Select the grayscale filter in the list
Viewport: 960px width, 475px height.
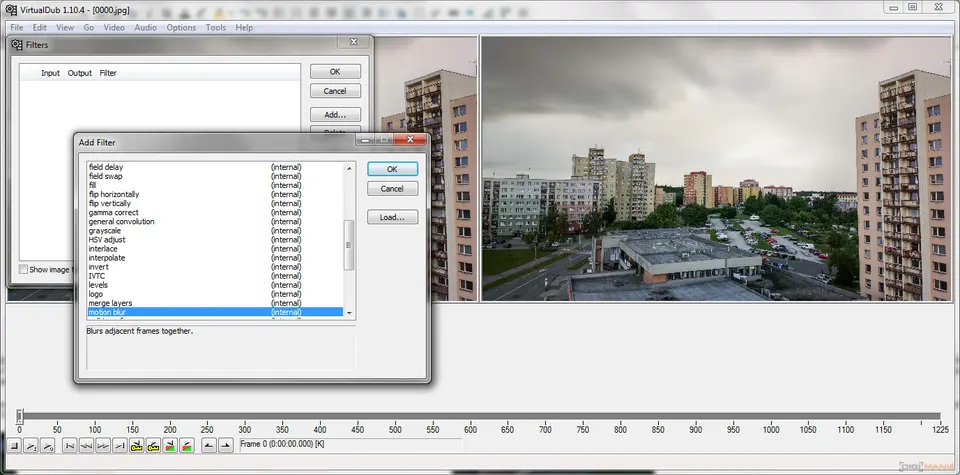[x=105, y=231]
